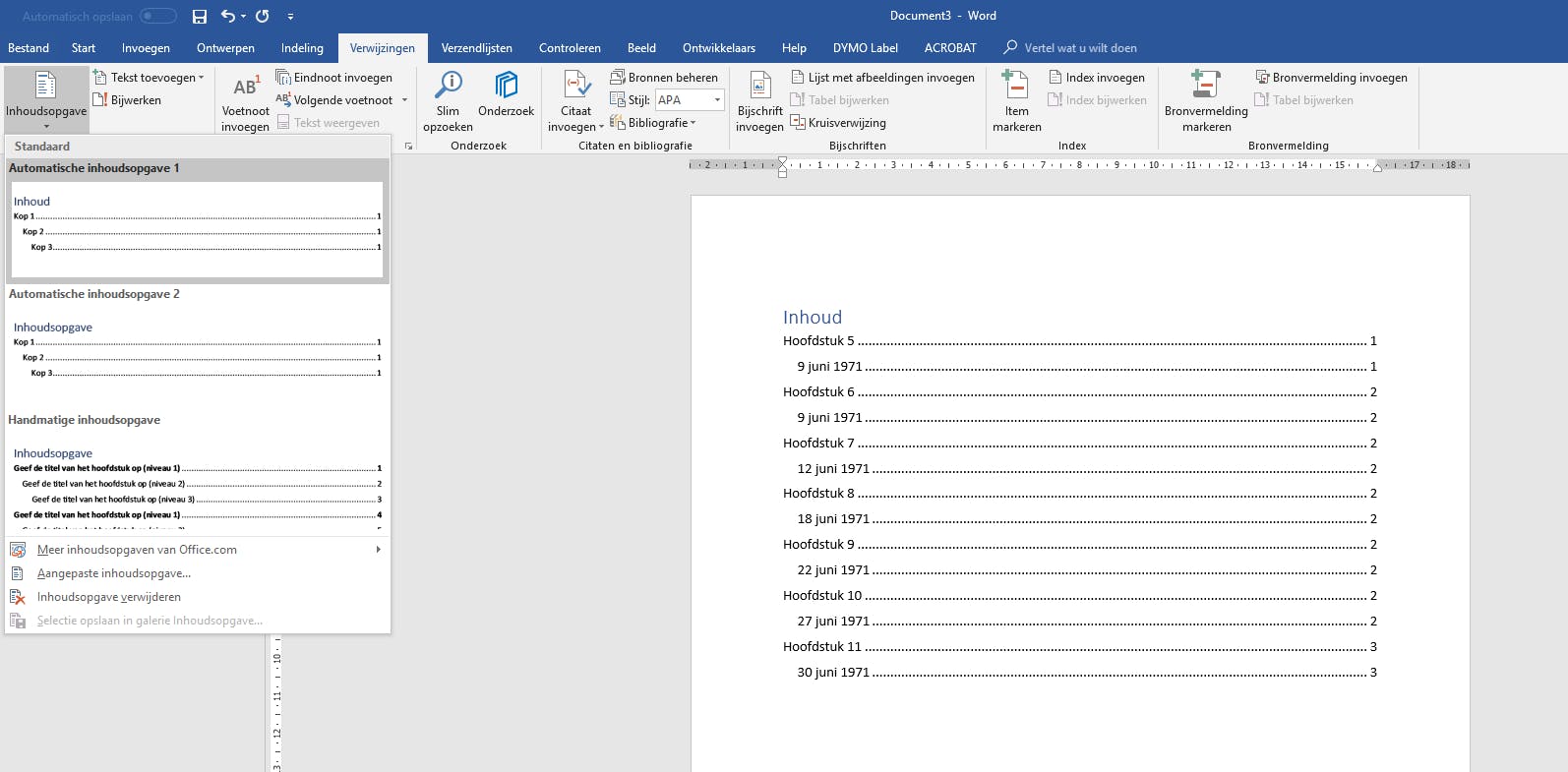Open the Controleren ribbon tab
The width and height of the screenshot is (1568, 772).
pos(570,48)
